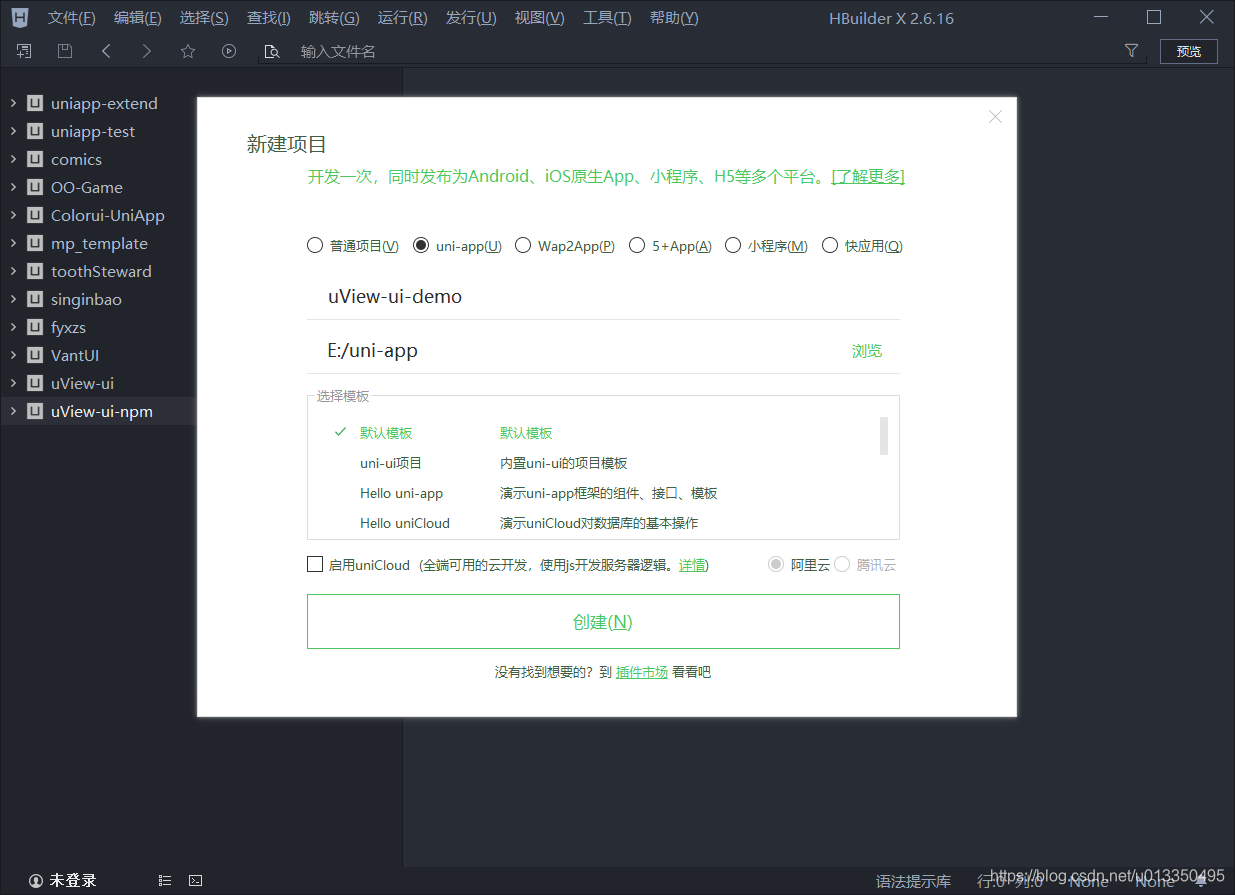The image size is (1235, 895).
Task: Select the 快应用(Q) radio button
Action: 829,245
